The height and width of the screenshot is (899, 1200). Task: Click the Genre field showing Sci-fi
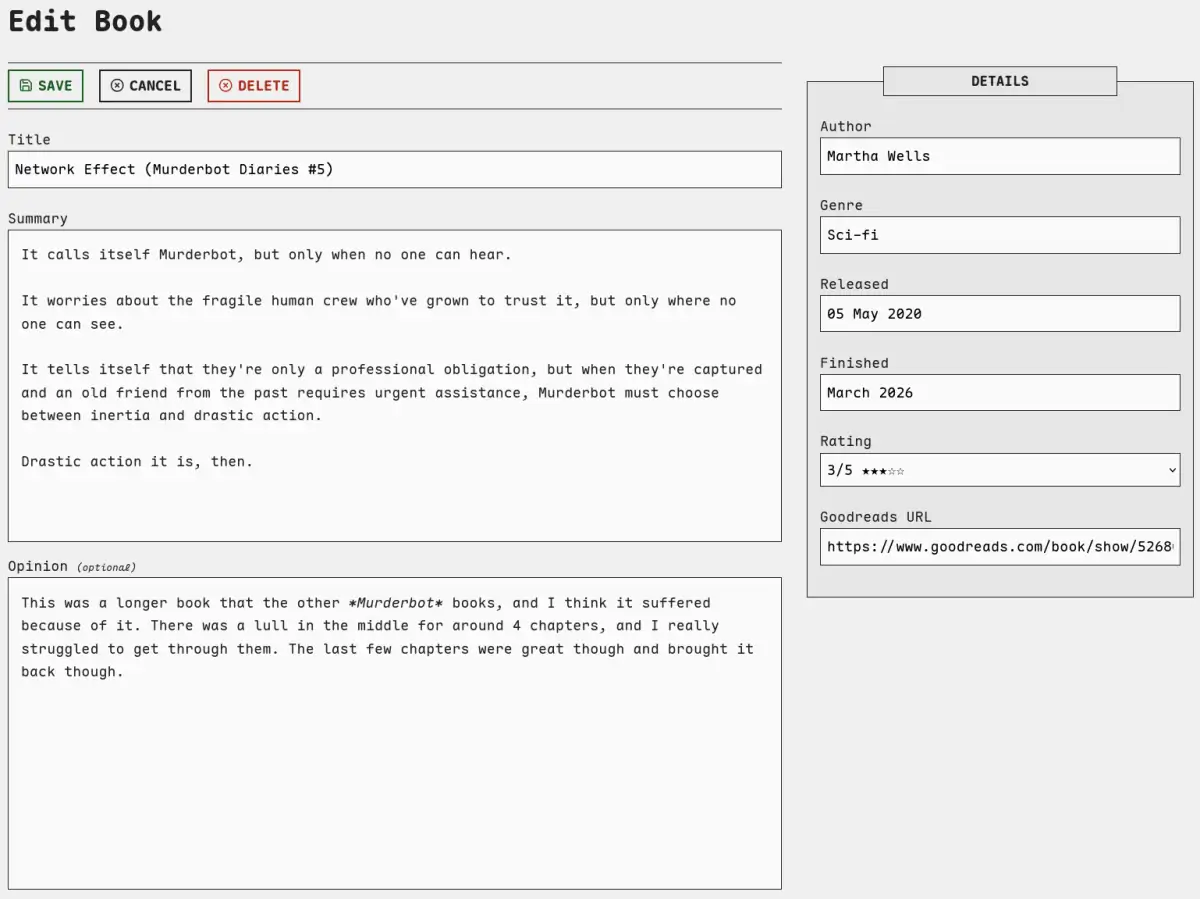click(999, 235)
